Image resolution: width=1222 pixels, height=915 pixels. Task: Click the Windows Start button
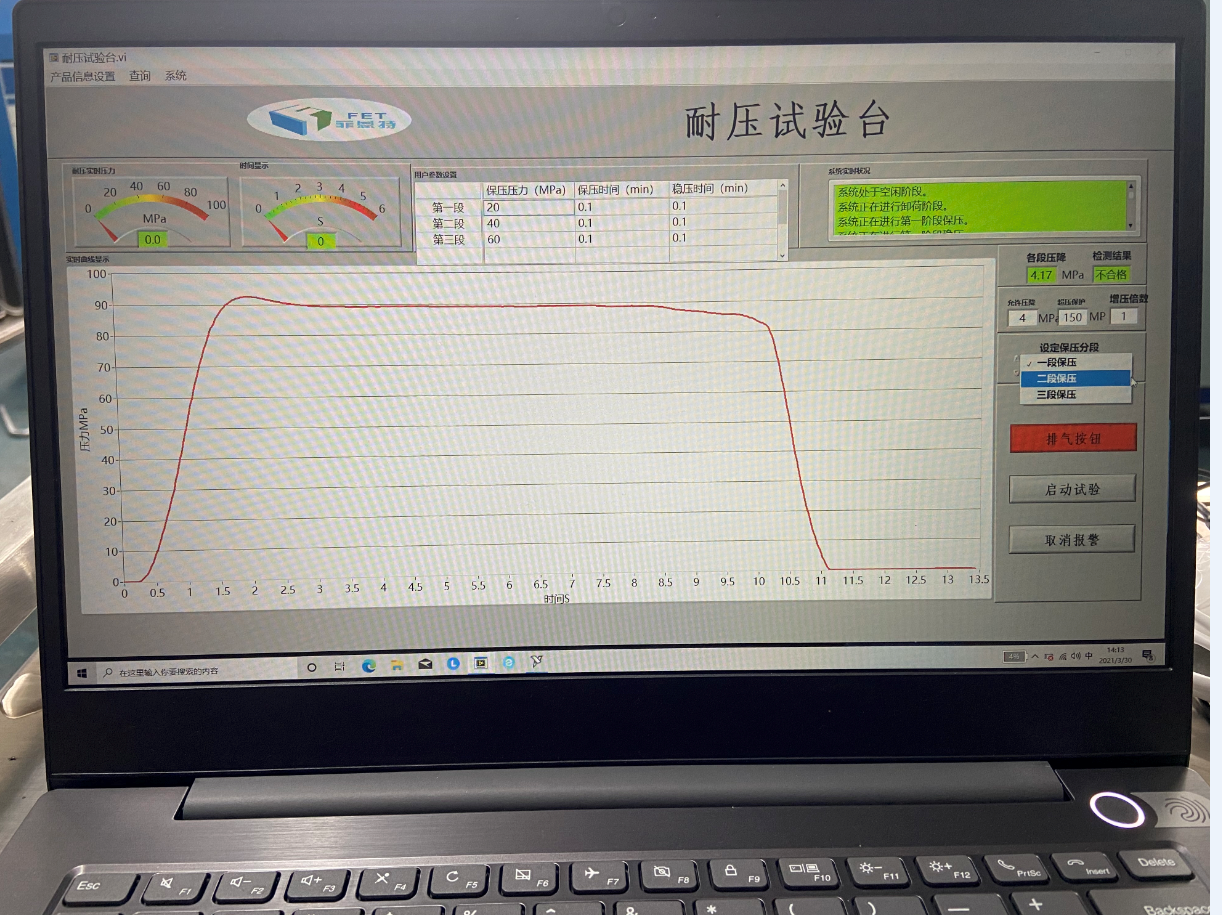coord(82,671)
